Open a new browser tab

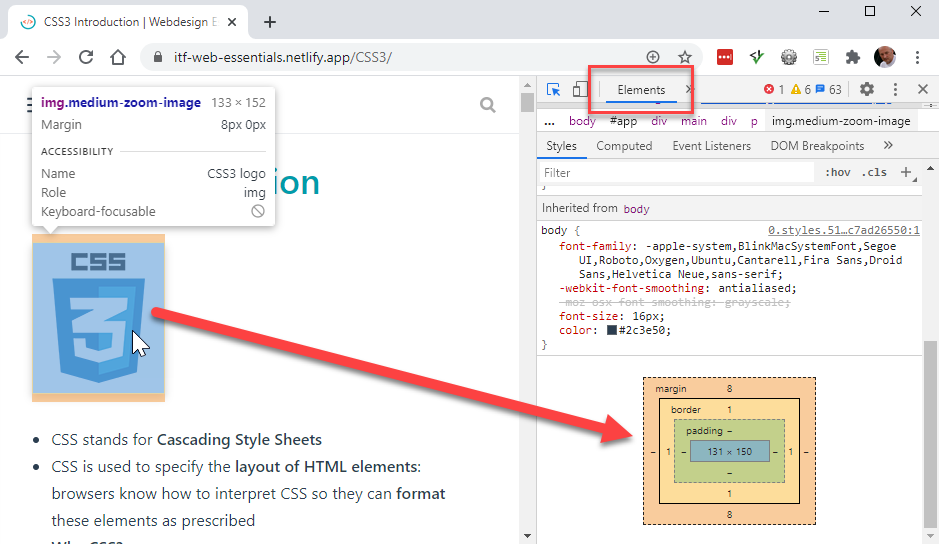[x=269, y=22]
